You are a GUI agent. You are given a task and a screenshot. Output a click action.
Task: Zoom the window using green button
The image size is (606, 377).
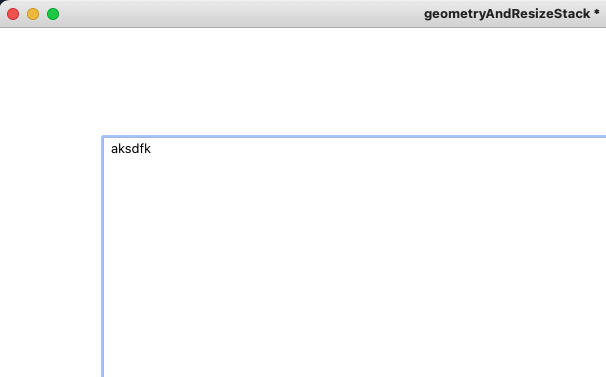pos(53,14)
